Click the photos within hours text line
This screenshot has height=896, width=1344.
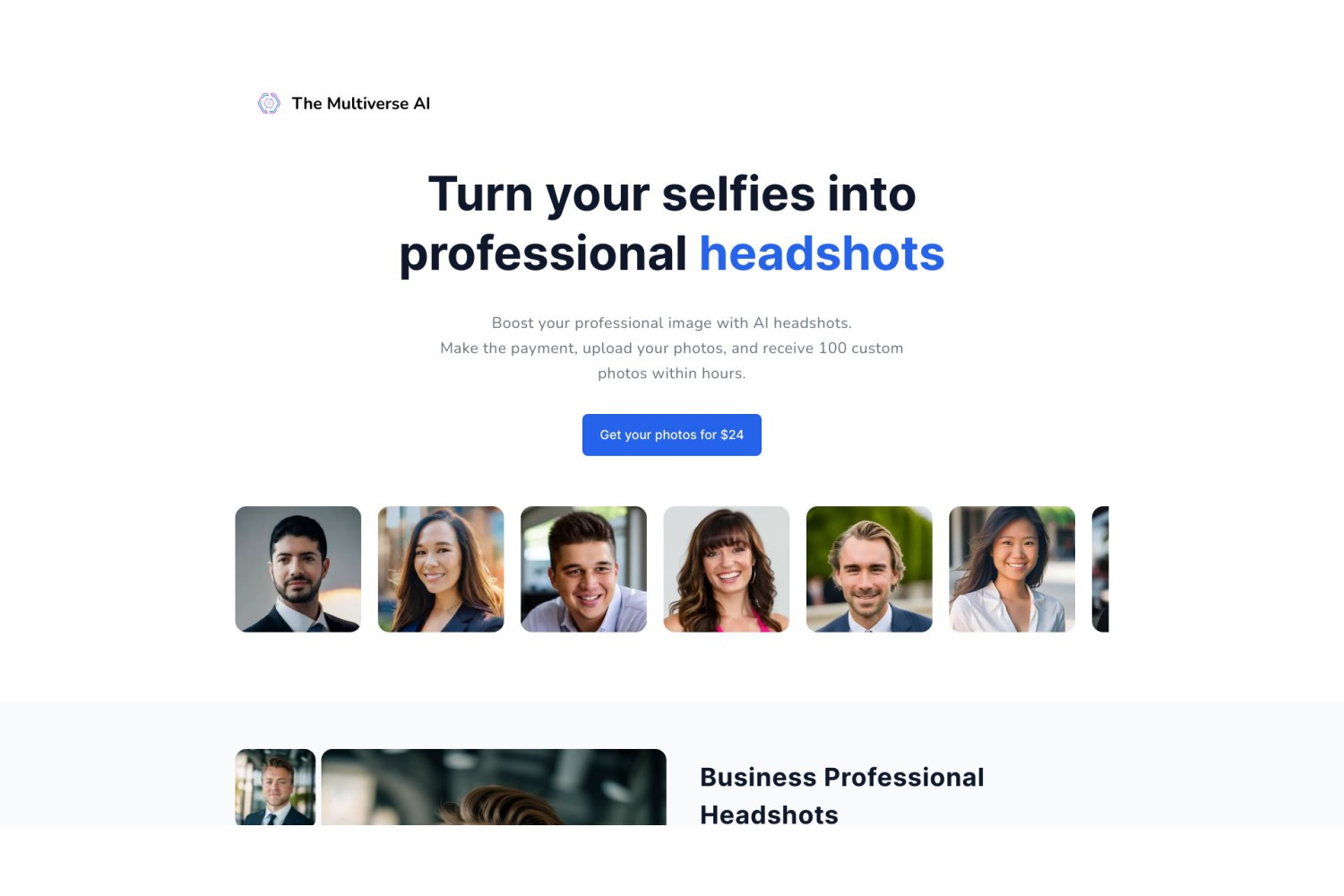pyautogui.click(x=672, y=373)
